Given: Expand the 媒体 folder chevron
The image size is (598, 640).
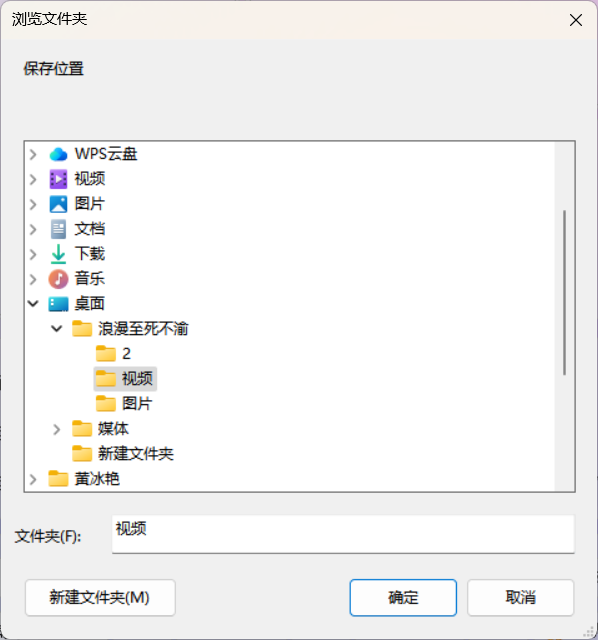Looking at the screenshot, I should [57, 429].
